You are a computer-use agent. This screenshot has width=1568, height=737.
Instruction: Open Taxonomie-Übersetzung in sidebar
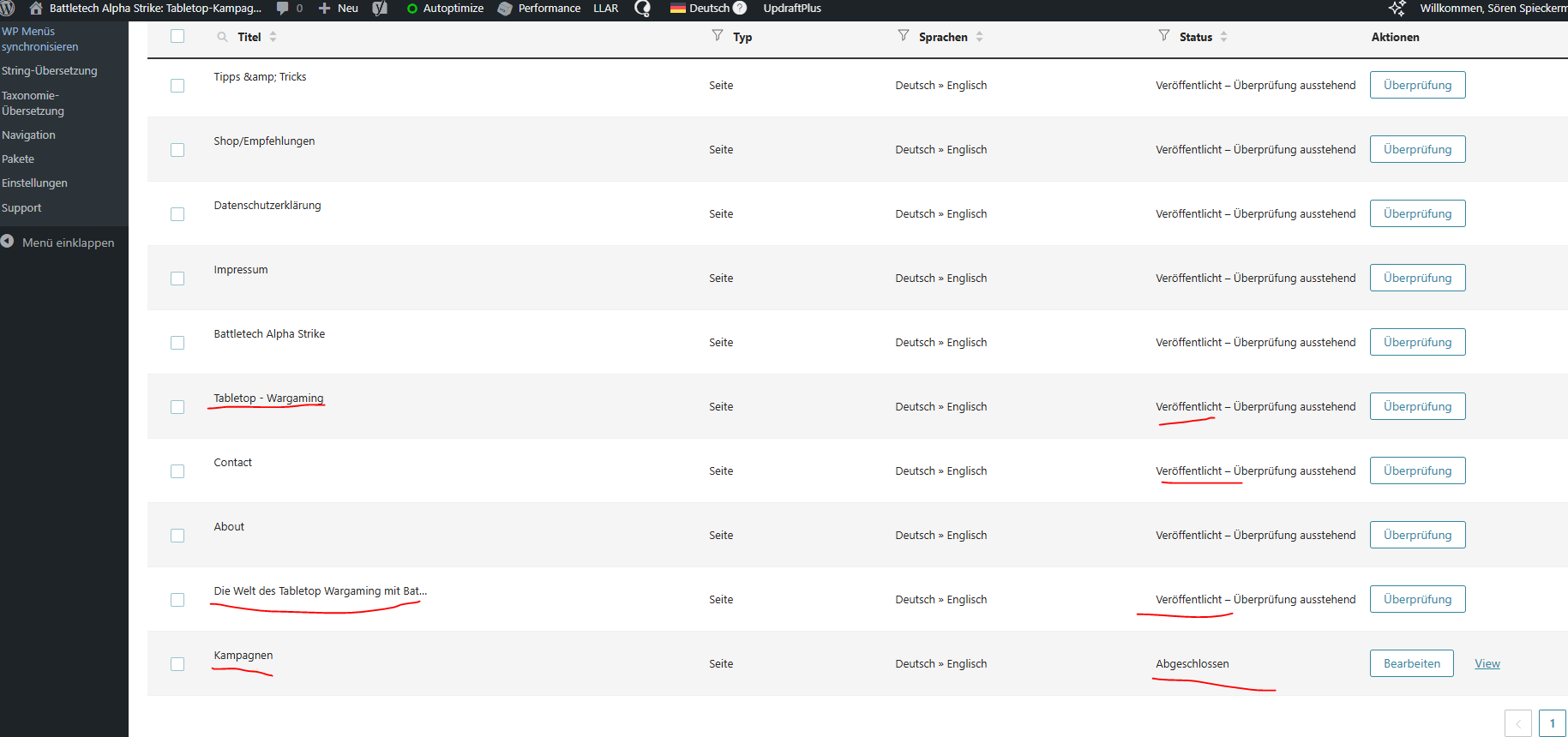pos(33,104)
